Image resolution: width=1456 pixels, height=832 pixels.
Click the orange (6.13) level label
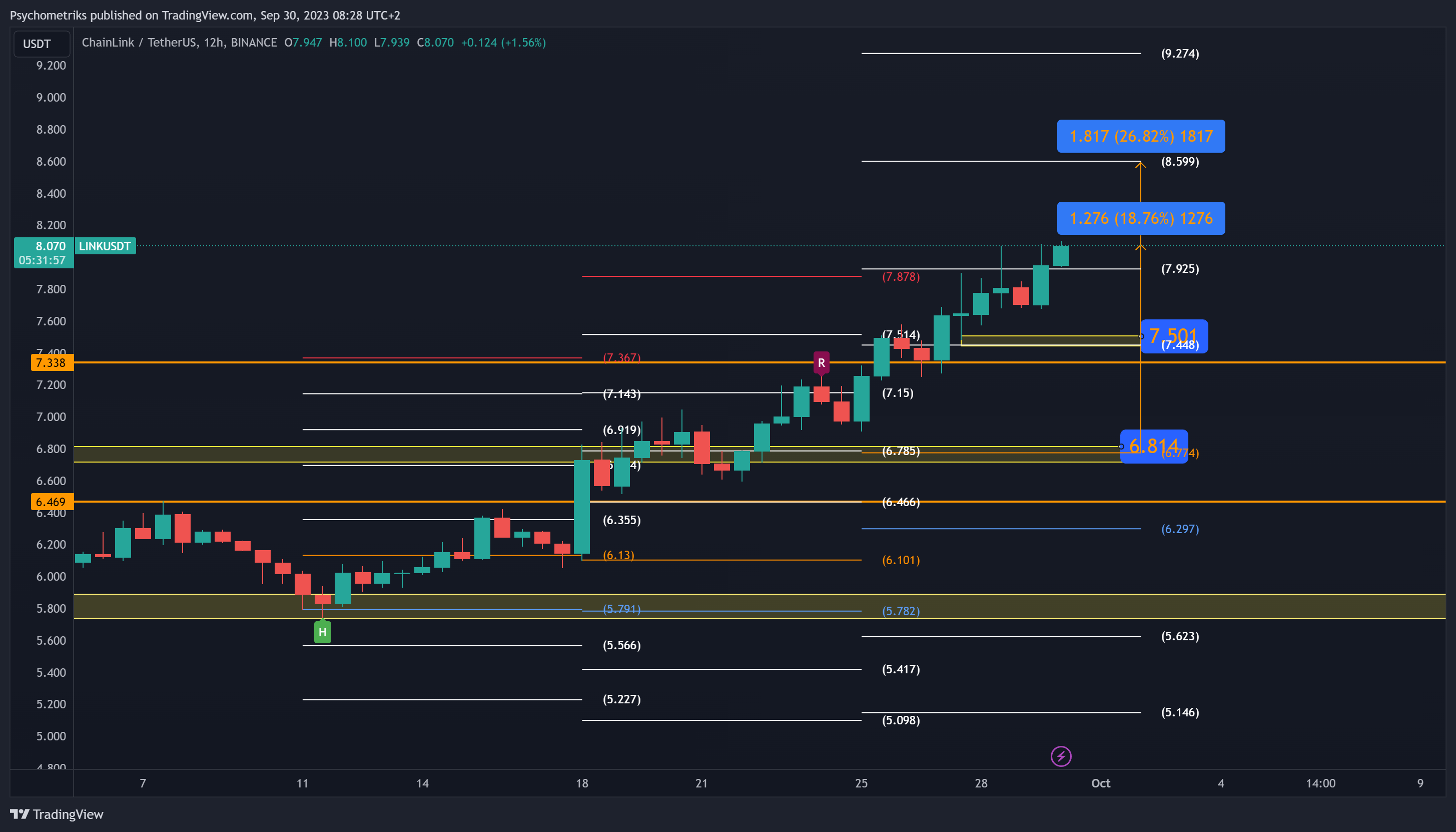(618, 556)
